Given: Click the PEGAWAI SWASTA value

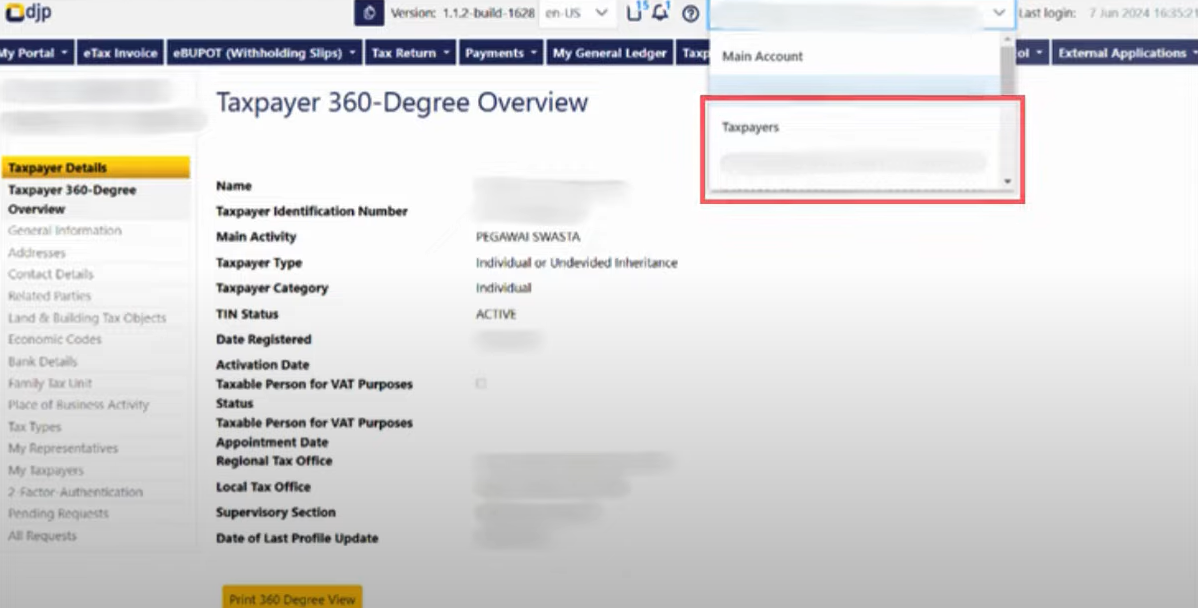Looking at the screenshot, I should [528, 237].
